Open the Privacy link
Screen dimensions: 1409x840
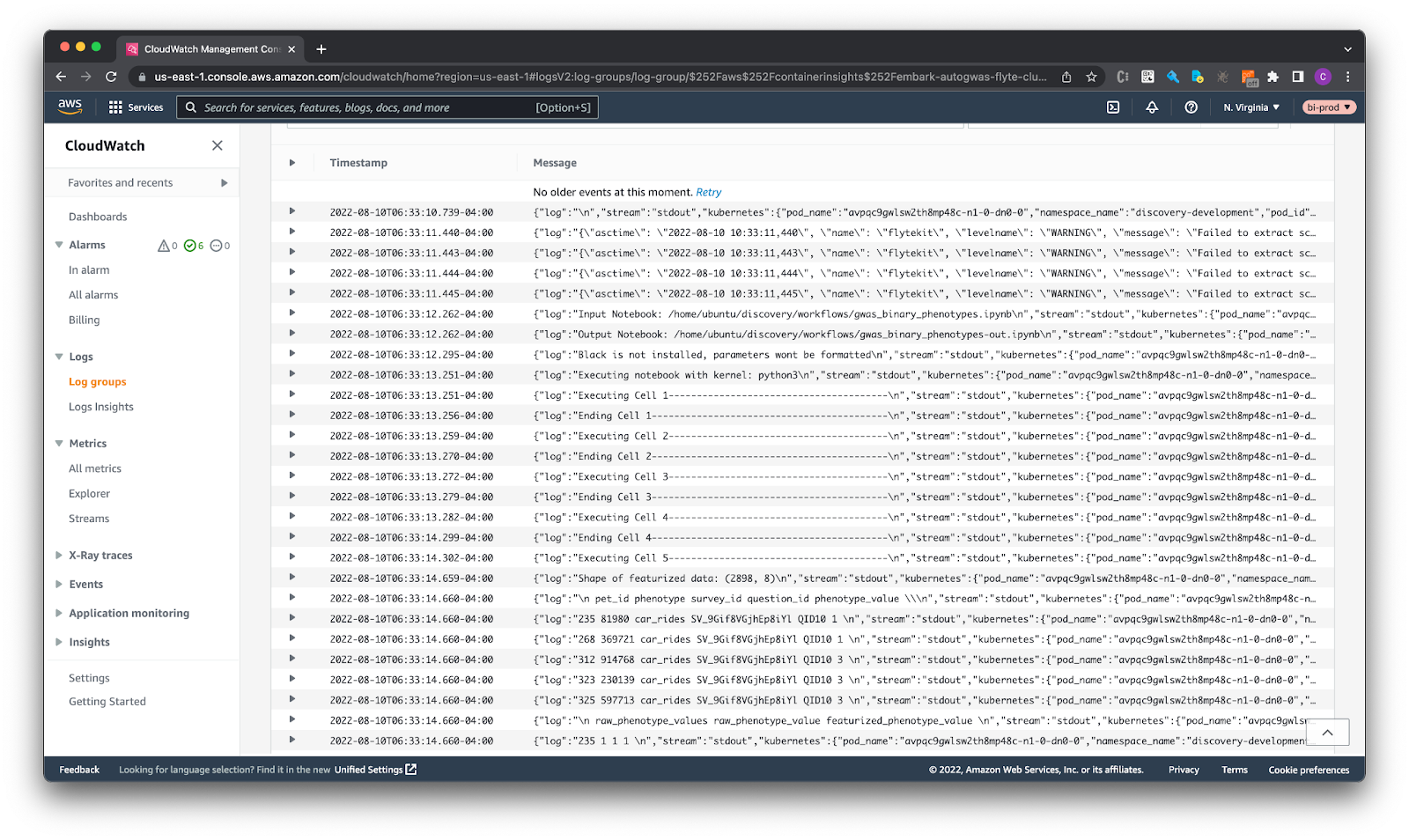[x=1184, y=770]
